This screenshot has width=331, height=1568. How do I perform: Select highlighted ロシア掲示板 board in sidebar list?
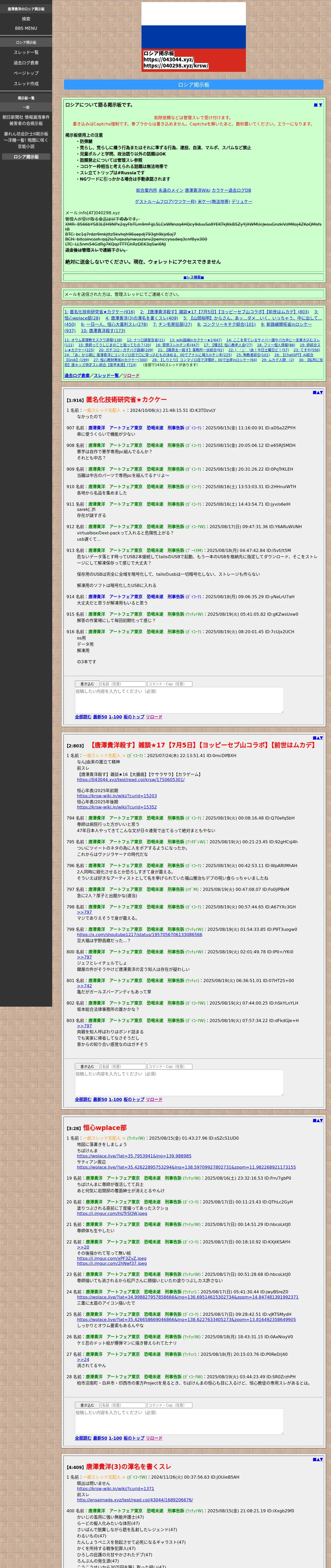26,157
